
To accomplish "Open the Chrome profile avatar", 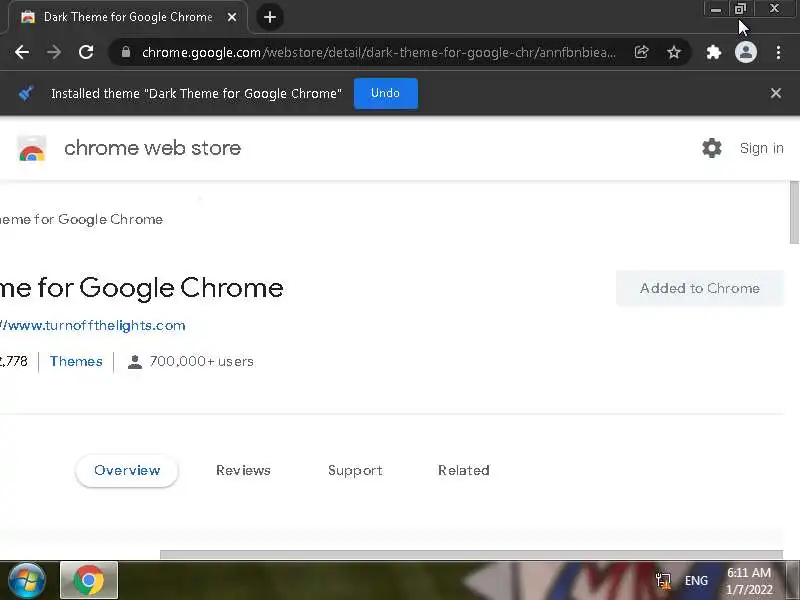I will [746, 52].
